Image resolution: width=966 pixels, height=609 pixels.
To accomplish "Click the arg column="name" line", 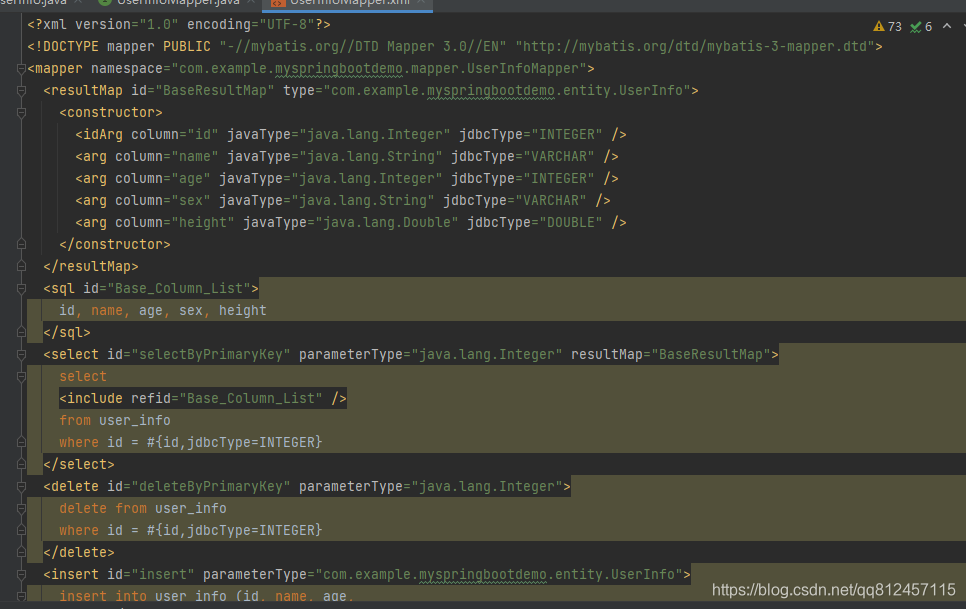I will [347, 157].
